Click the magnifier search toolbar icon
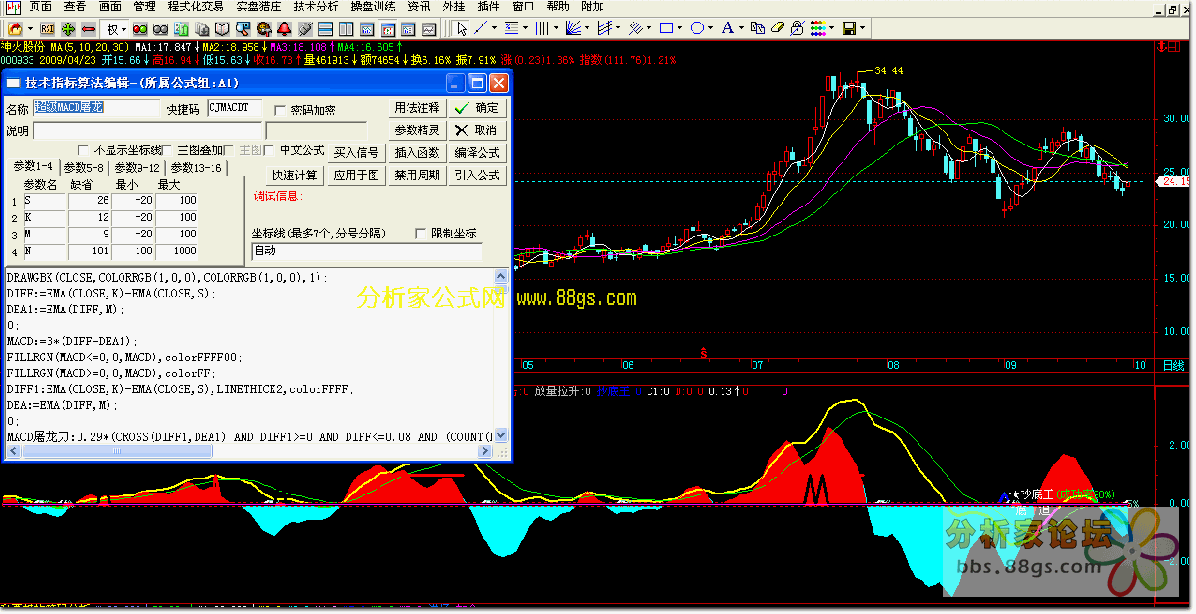 (243, 29)
